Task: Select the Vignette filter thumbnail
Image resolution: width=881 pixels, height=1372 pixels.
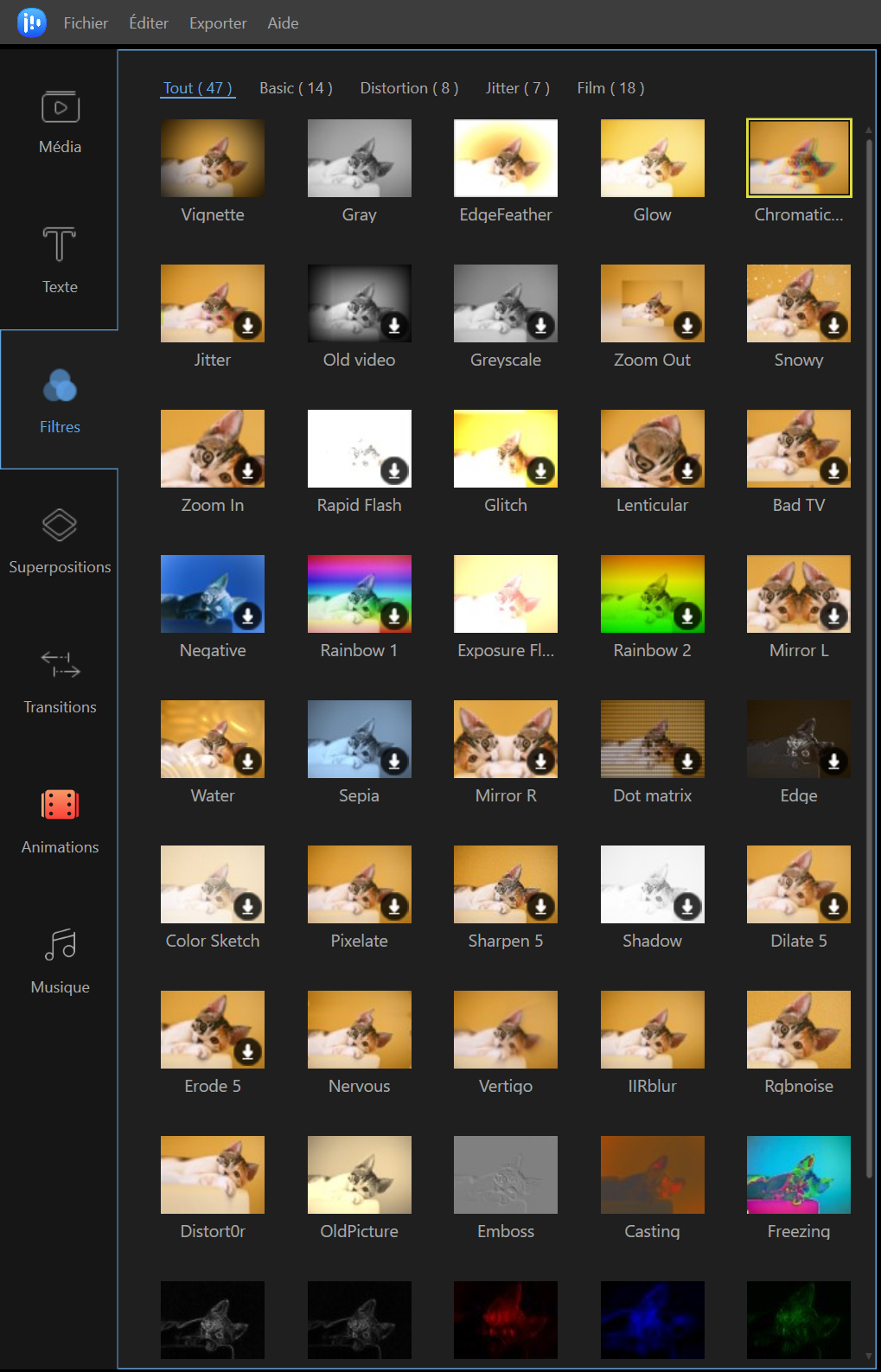Action: click(213, 158)
